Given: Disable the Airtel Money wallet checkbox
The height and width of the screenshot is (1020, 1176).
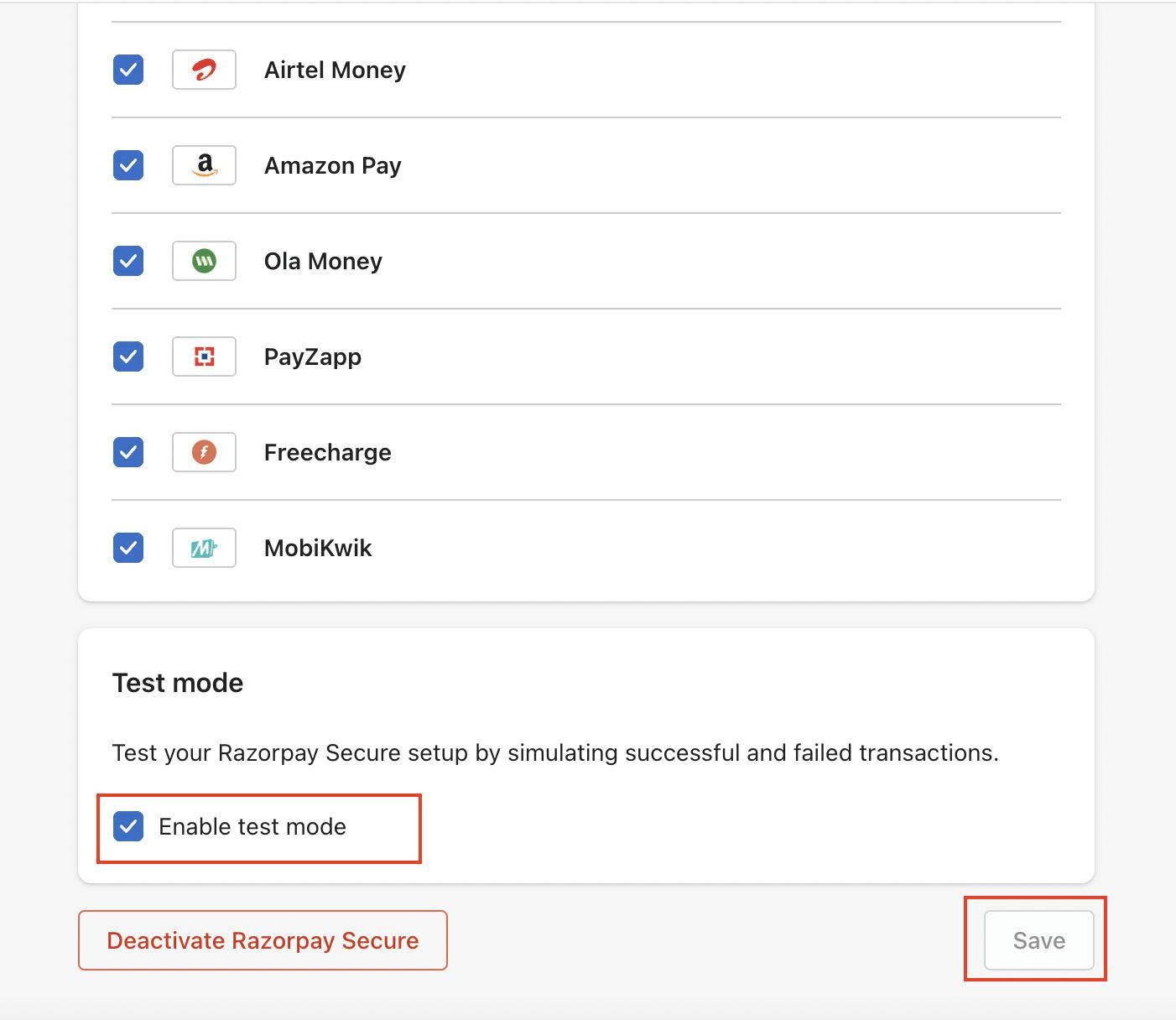Looking at the screenshot, I should tap(127, 70).
